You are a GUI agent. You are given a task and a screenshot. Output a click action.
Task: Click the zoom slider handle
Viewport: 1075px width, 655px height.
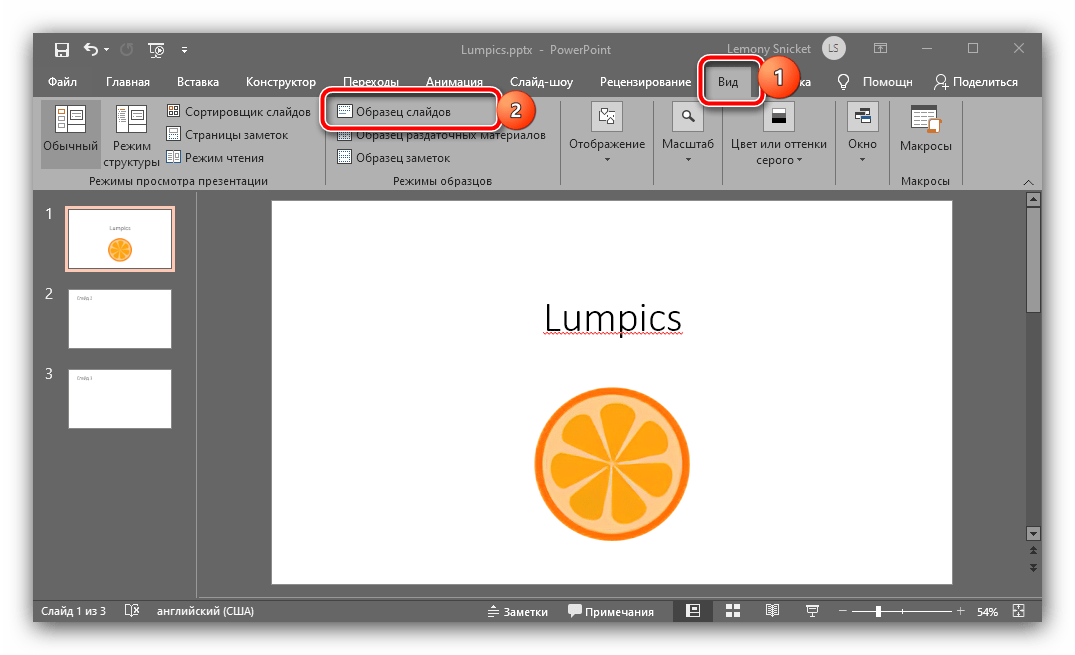878,611
